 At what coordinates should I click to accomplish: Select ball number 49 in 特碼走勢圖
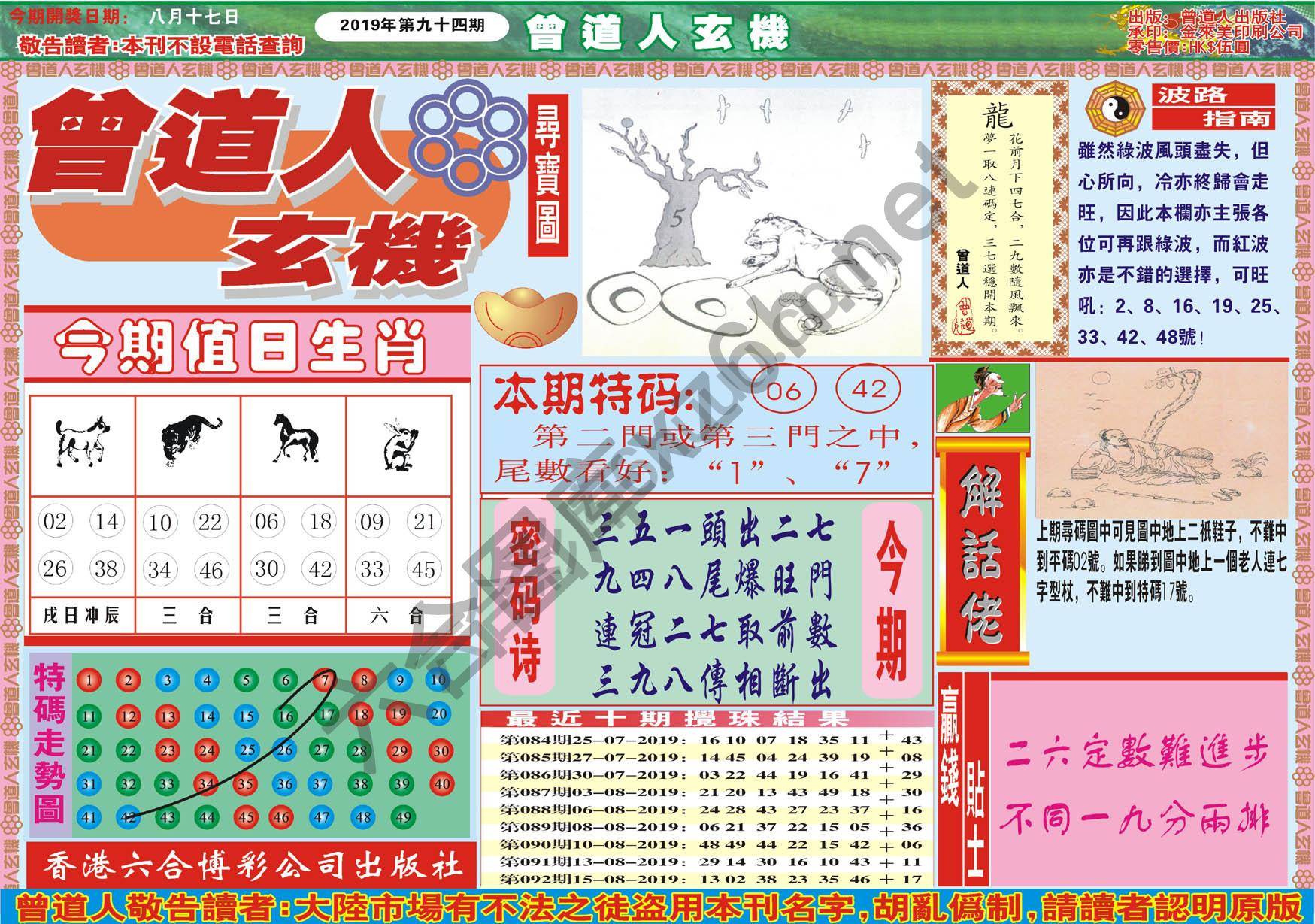[x=403, y=816]
